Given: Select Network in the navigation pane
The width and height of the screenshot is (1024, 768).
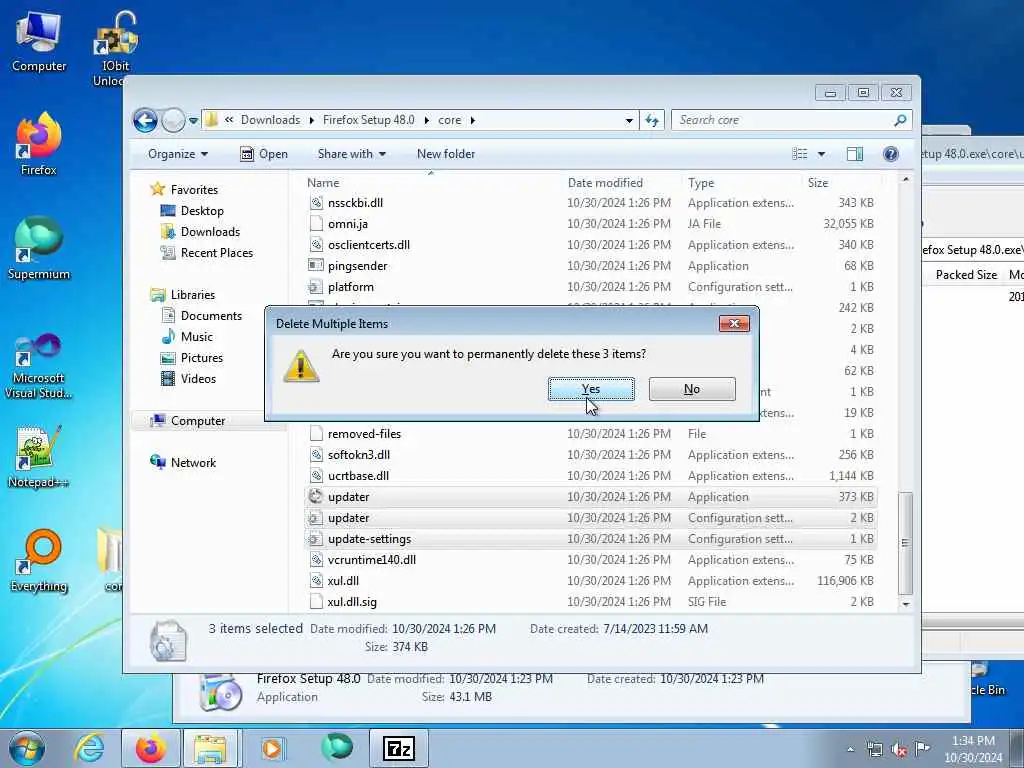Looking at the screenshot, I should click(x=193, y=463).
